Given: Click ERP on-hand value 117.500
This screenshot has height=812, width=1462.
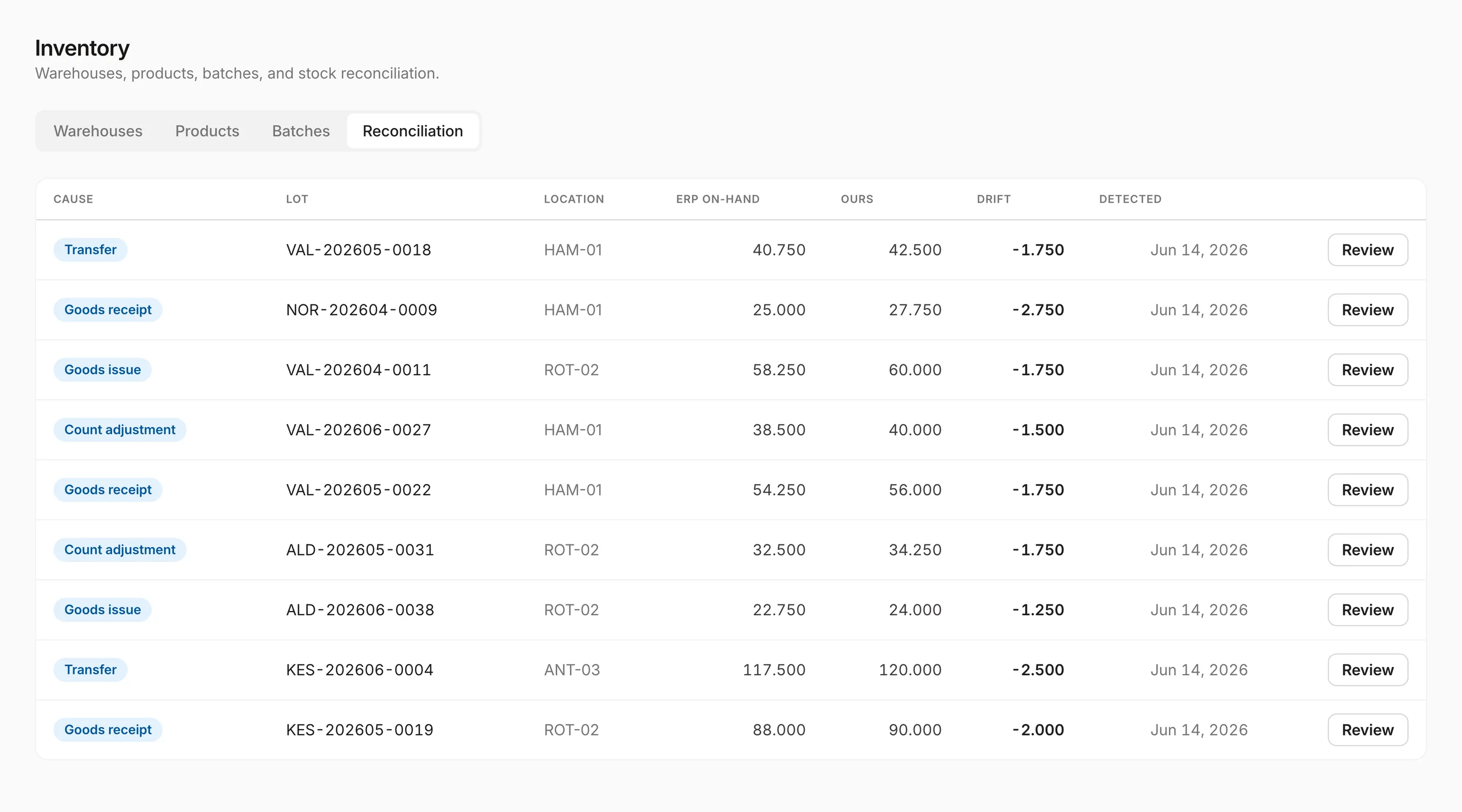Looking at the screenshot, I should coord(774,670).
